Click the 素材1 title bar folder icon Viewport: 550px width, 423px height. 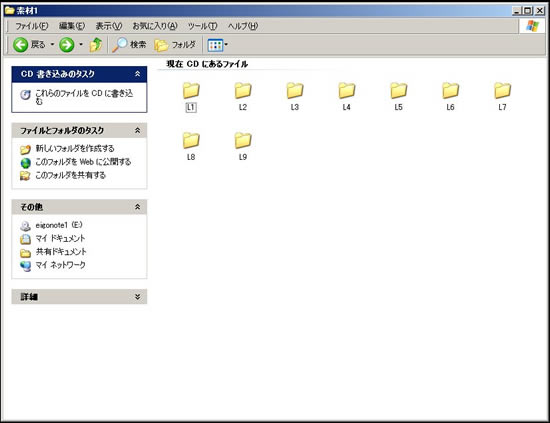point(9,11)
